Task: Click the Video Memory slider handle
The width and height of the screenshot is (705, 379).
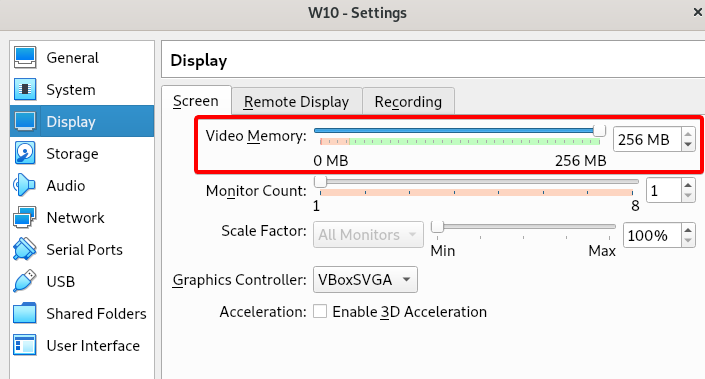Action: [599, 130]
